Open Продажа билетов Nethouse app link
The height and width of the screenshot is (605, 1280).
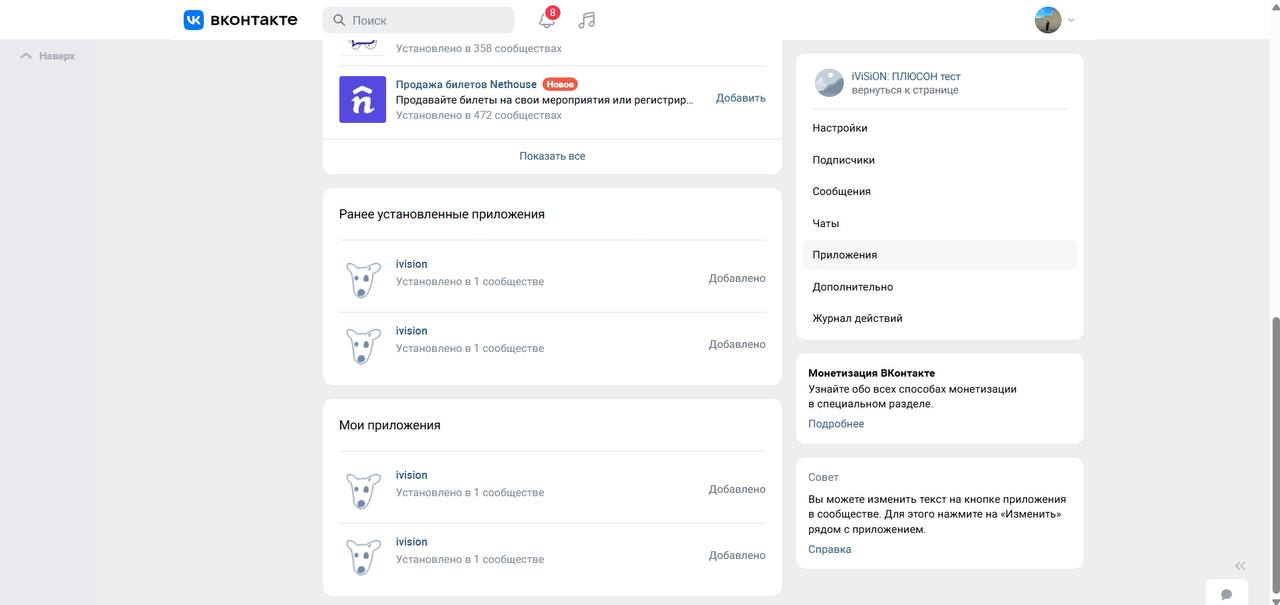click(466, 84)
